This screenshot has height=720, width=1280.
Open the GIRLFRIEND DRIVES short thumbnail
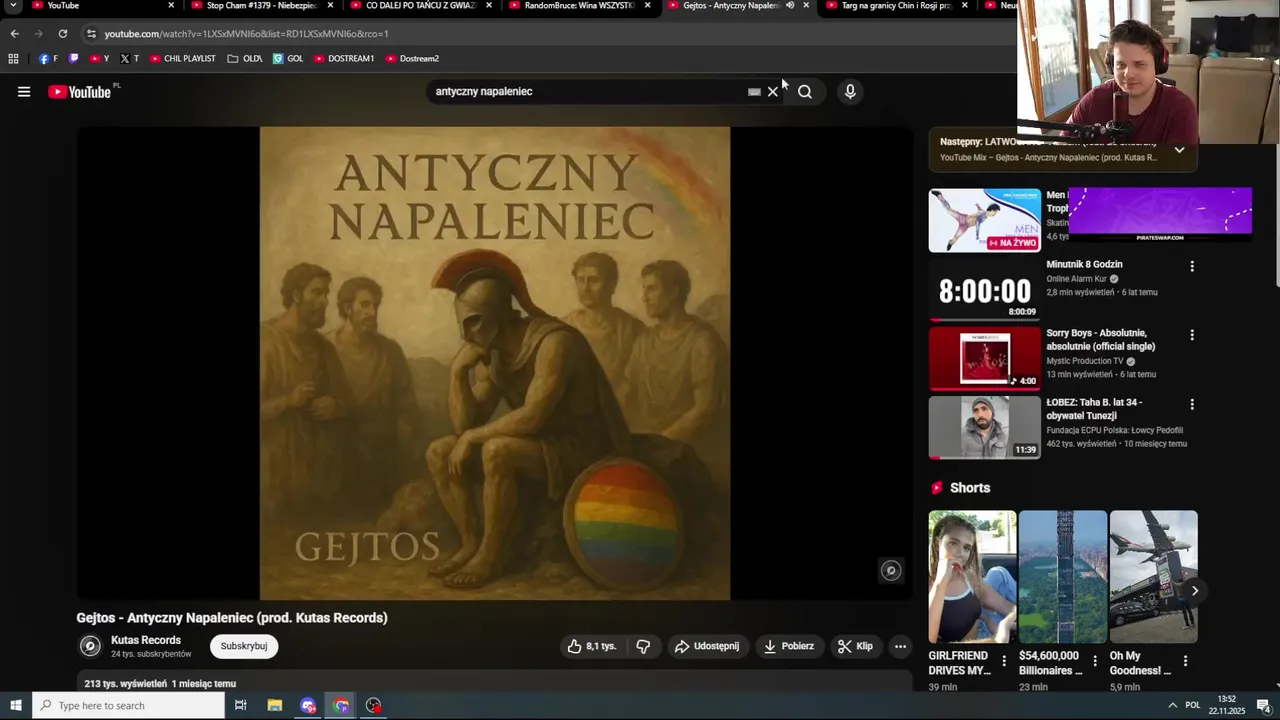(972, 577)
